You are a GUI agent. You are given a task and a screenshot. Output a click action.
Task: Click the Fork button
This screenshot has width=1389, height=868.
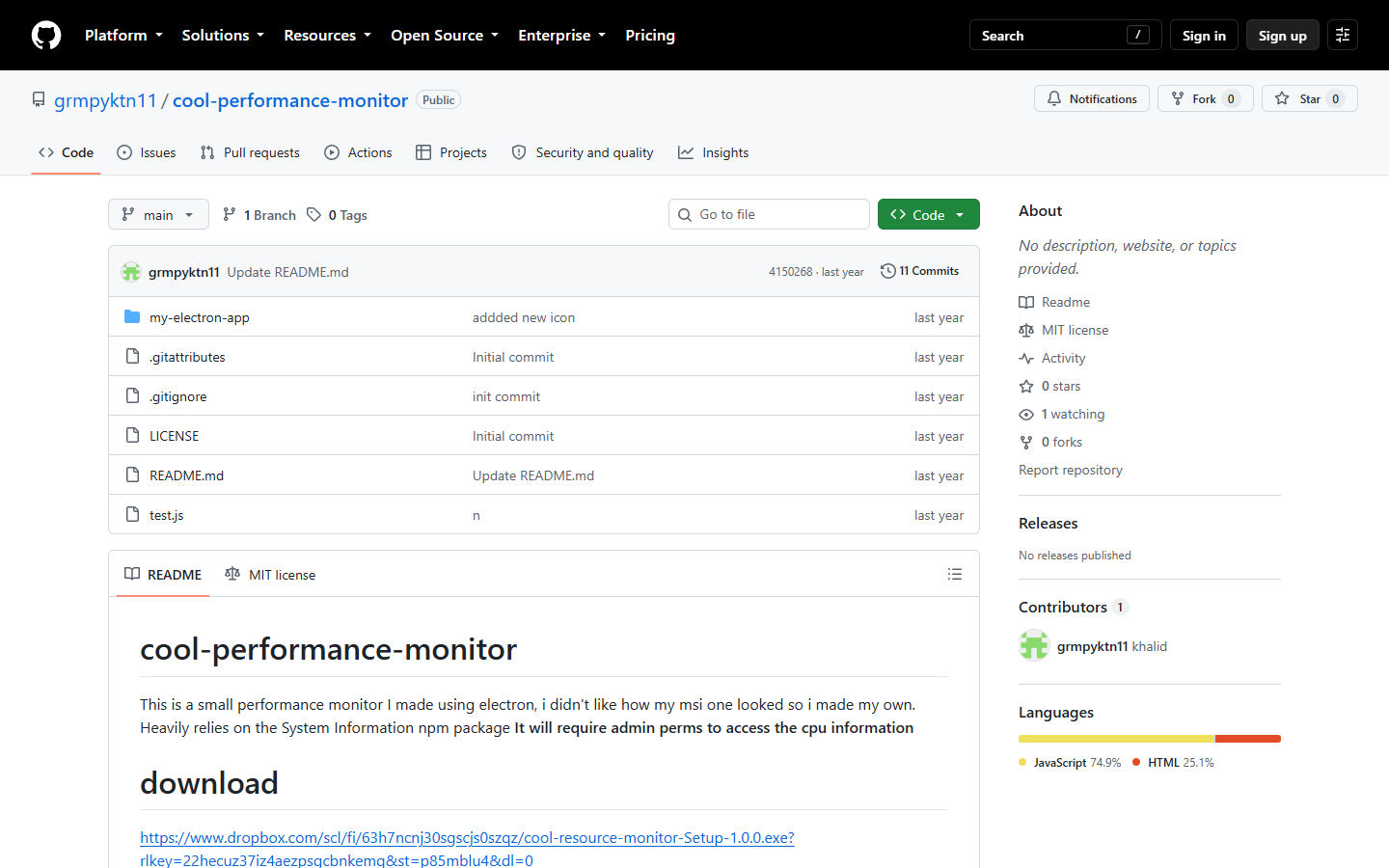1205,98
